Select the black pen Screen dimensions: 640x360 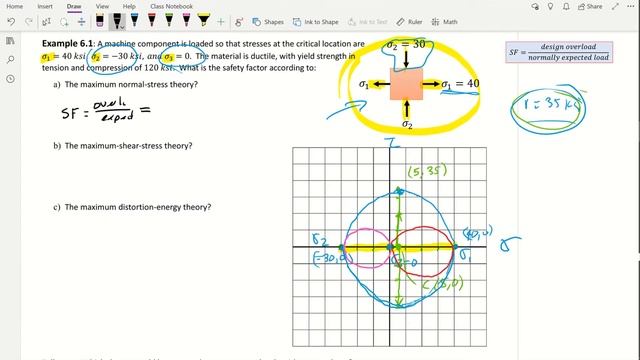(117, 20)
